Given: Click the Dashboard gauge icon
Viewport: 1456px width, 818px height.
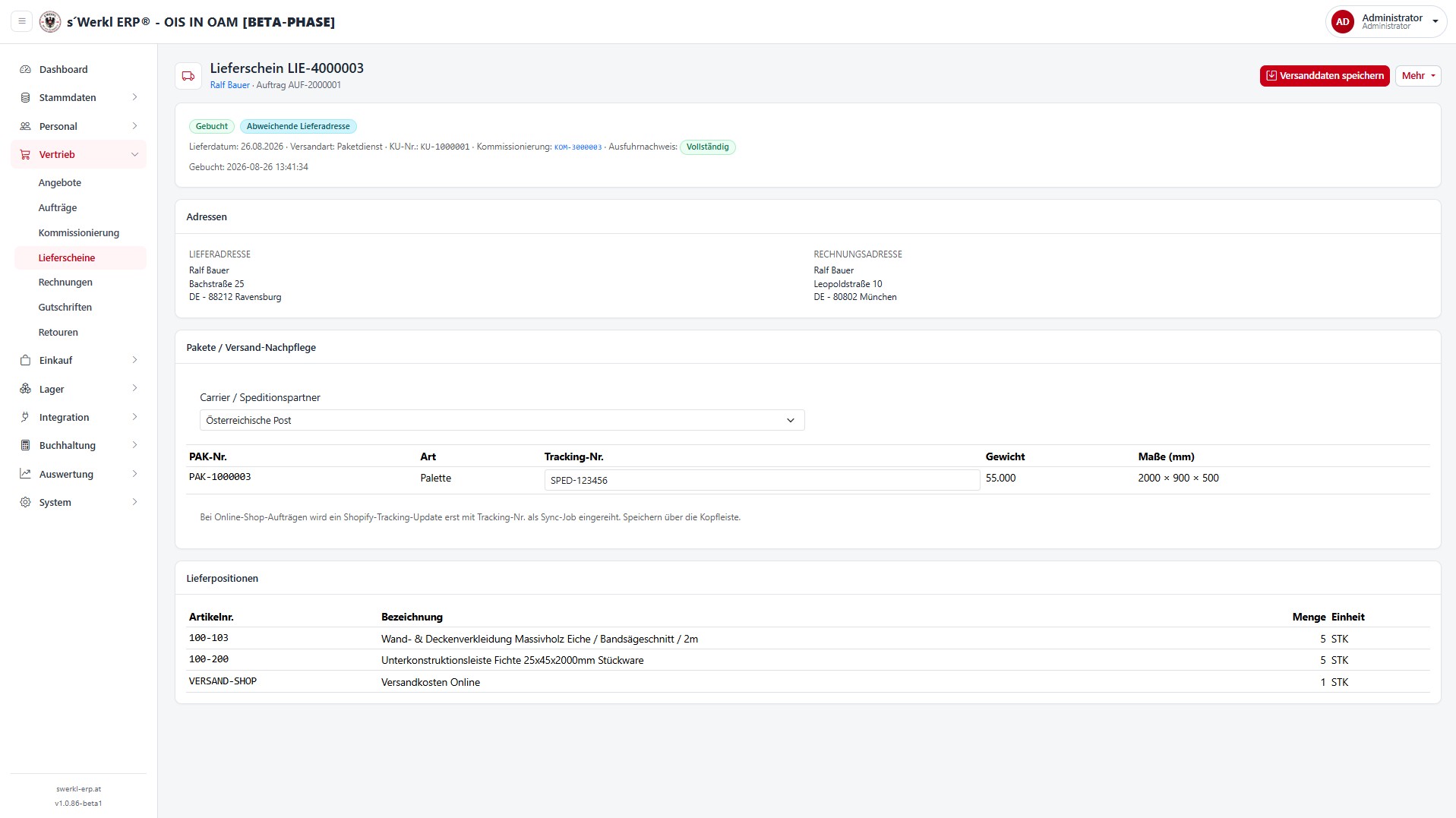Looking at the screenshot, I should pyautogui.click(x=25, y=69).
